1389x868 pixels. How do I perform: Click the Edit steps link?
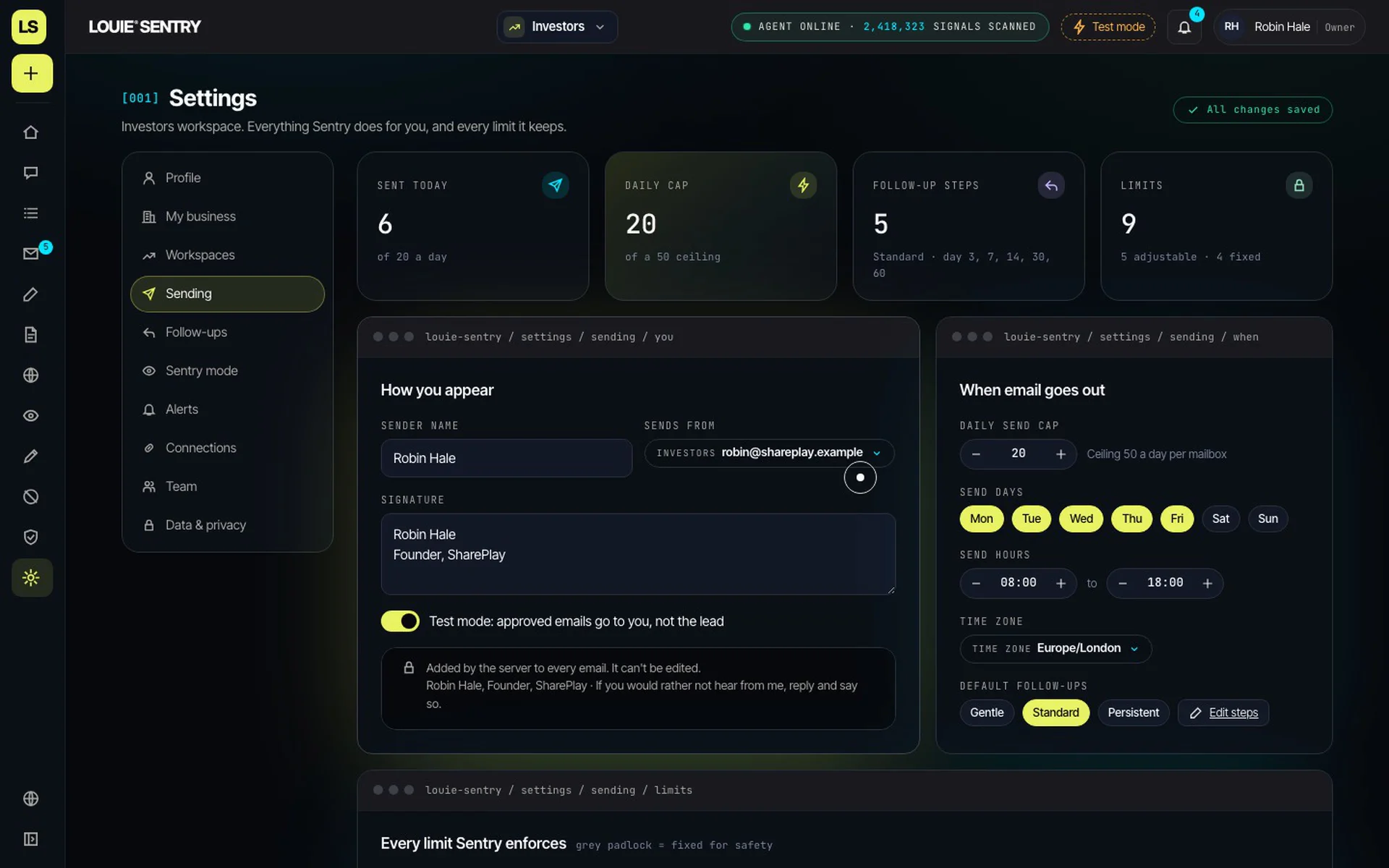[x=1223, y=712]
